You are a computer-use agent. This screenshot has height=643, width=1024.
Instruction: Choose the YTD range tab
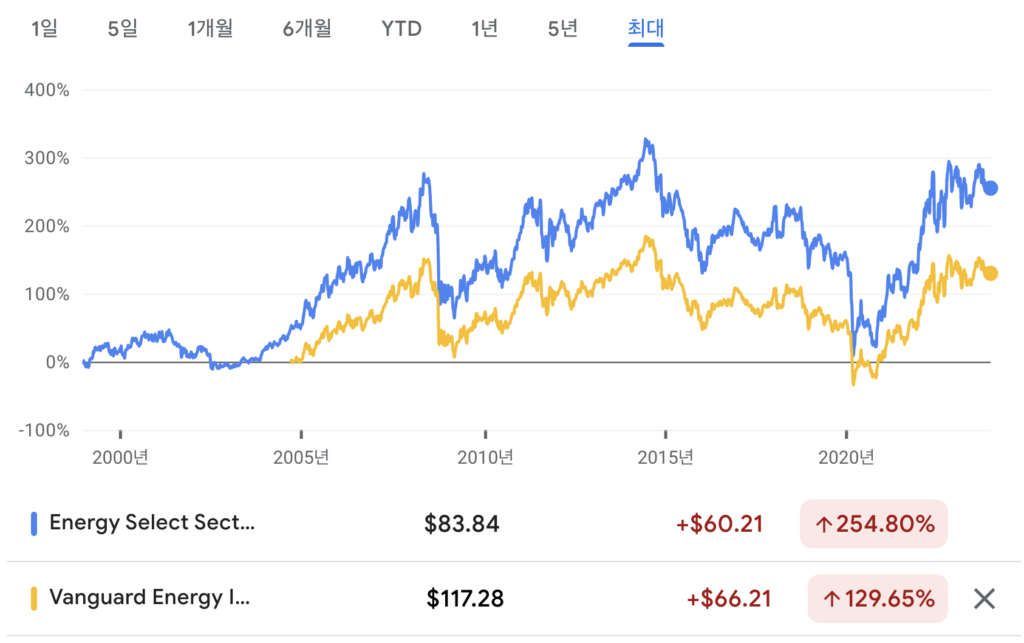pyautogui.click(x=401, y=28)
